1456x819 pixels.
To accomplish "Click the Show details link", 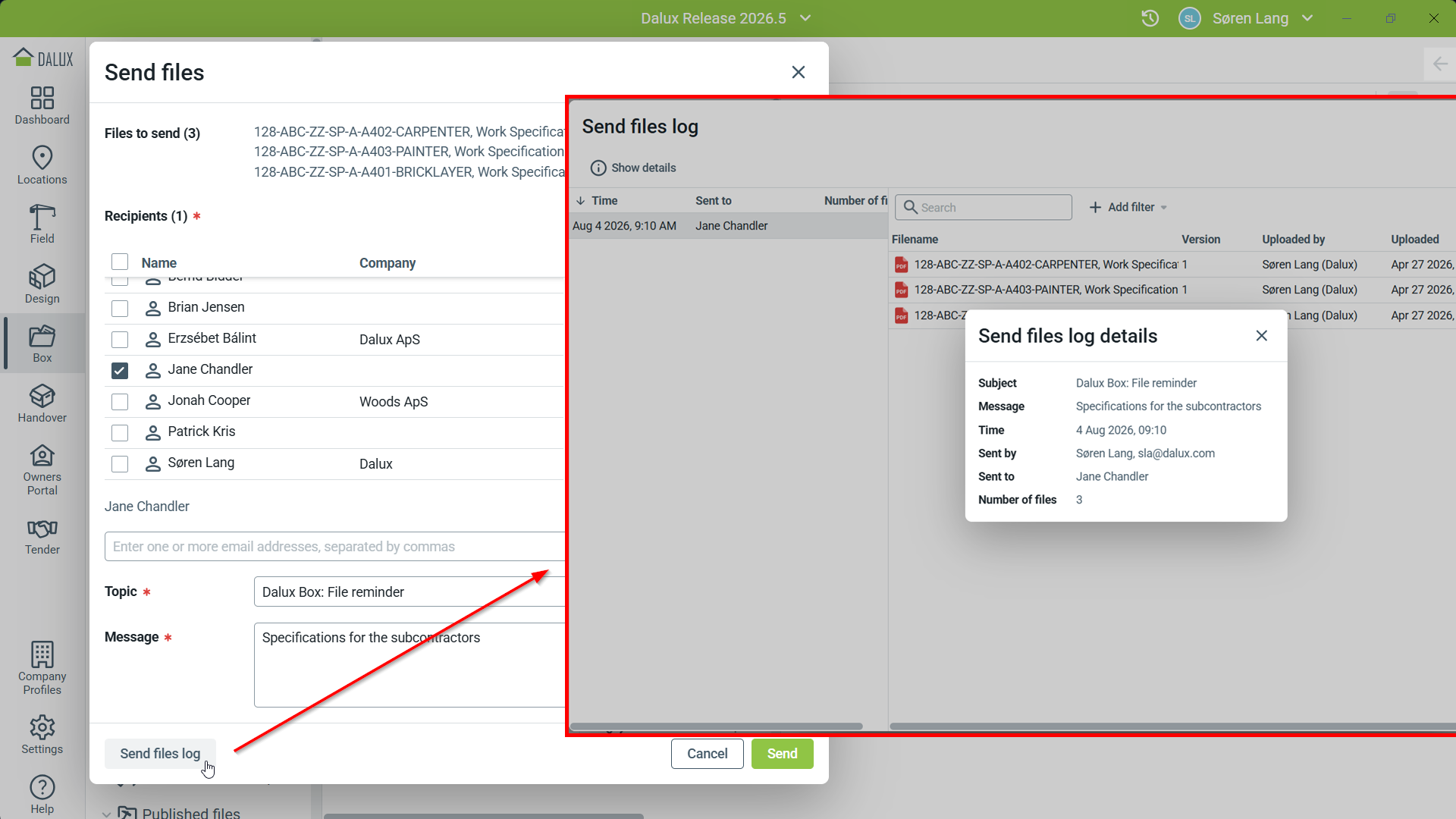I will pyautogui.click(x=644, y=168).
